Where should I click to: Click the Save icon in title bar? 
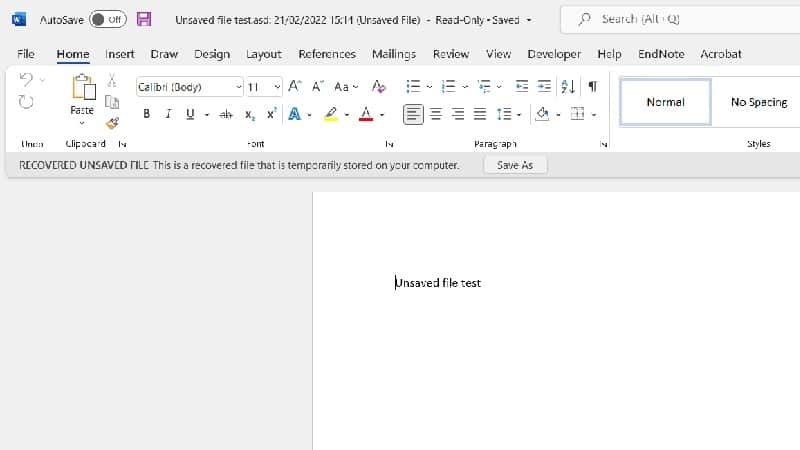[144, 19]
